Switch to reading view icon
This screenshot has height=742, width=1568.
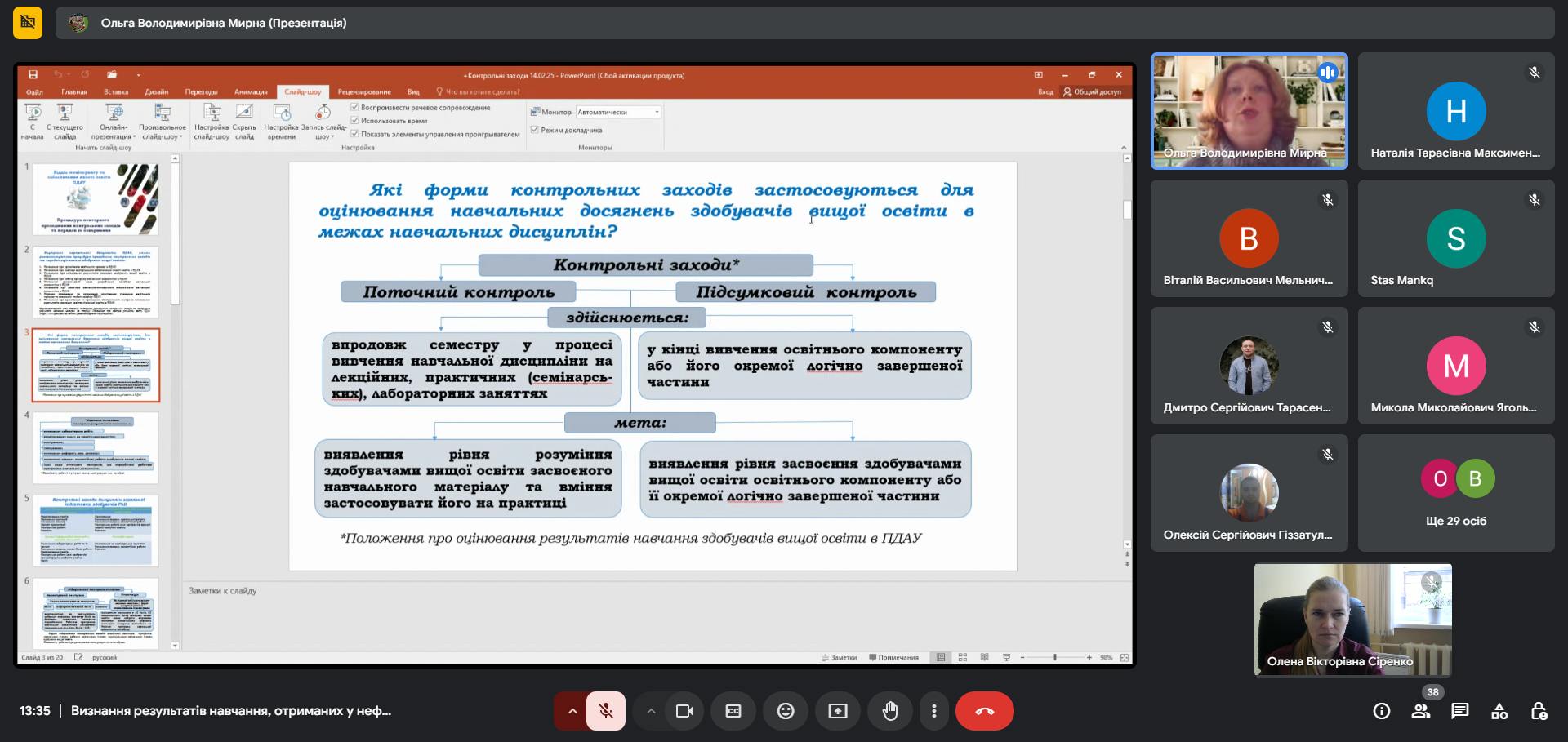tap(984, 657)
